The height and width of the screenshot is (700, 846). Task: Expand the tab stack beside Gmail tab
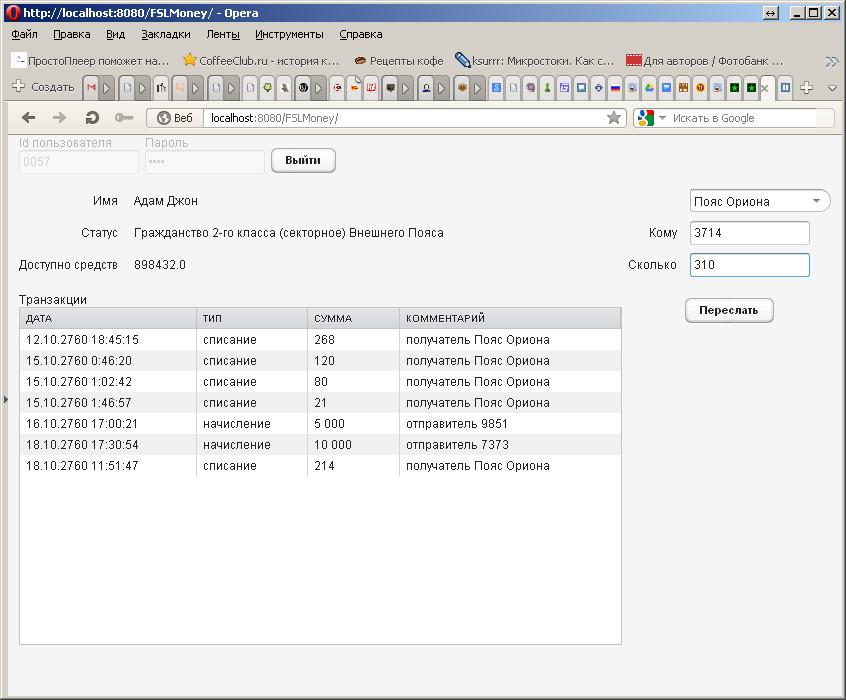tap(107, 87)
